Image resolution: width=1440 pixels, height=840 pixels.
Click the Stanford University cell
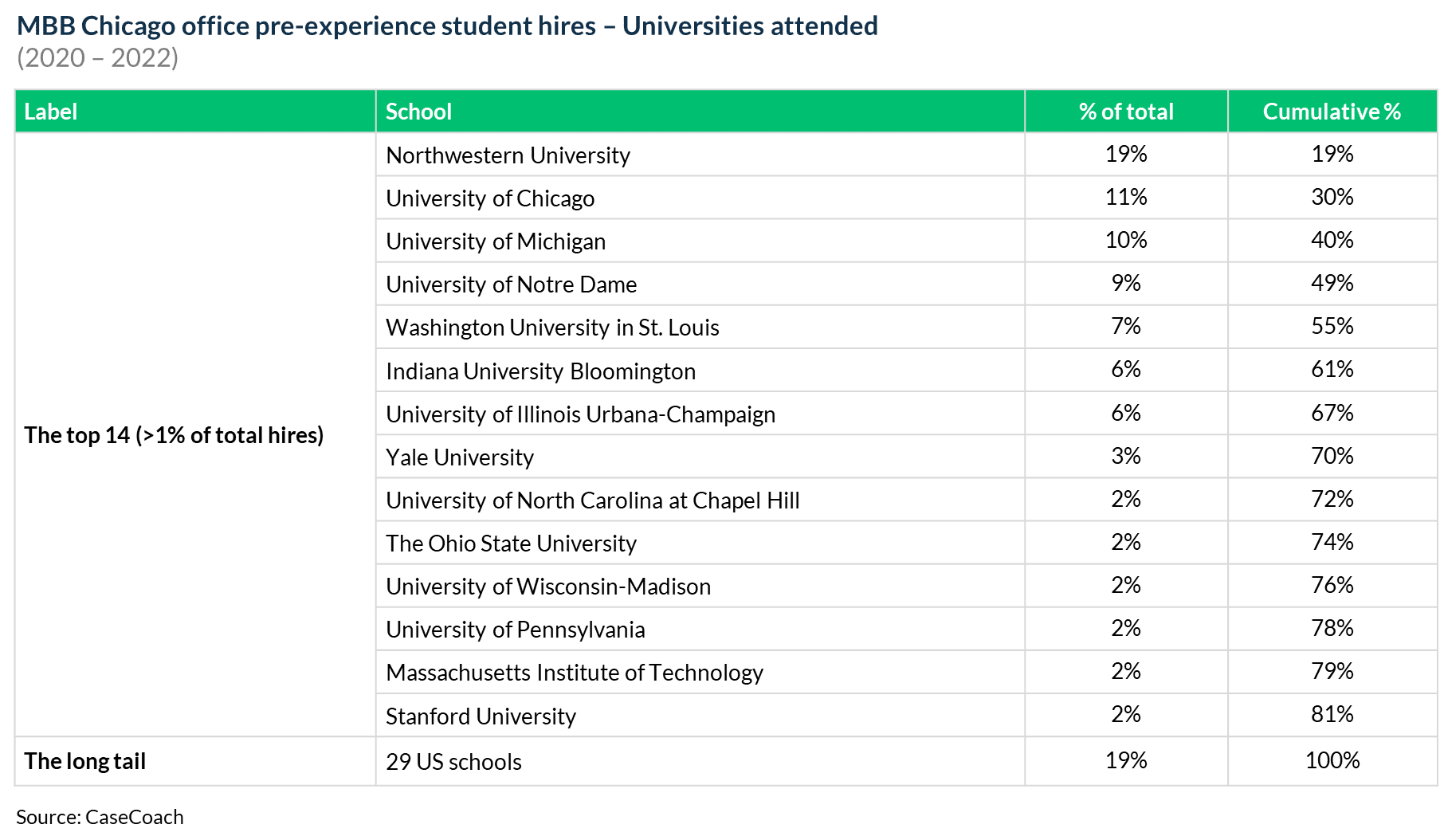tap(700, 716)
